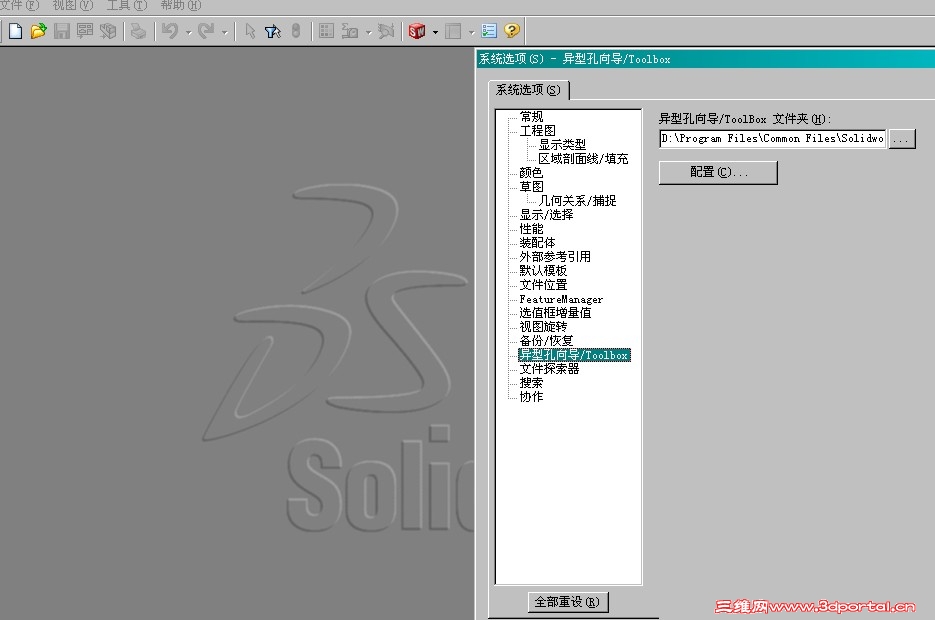Select 异型孔向导/Toolbox in the tree

tap(574, 355)
